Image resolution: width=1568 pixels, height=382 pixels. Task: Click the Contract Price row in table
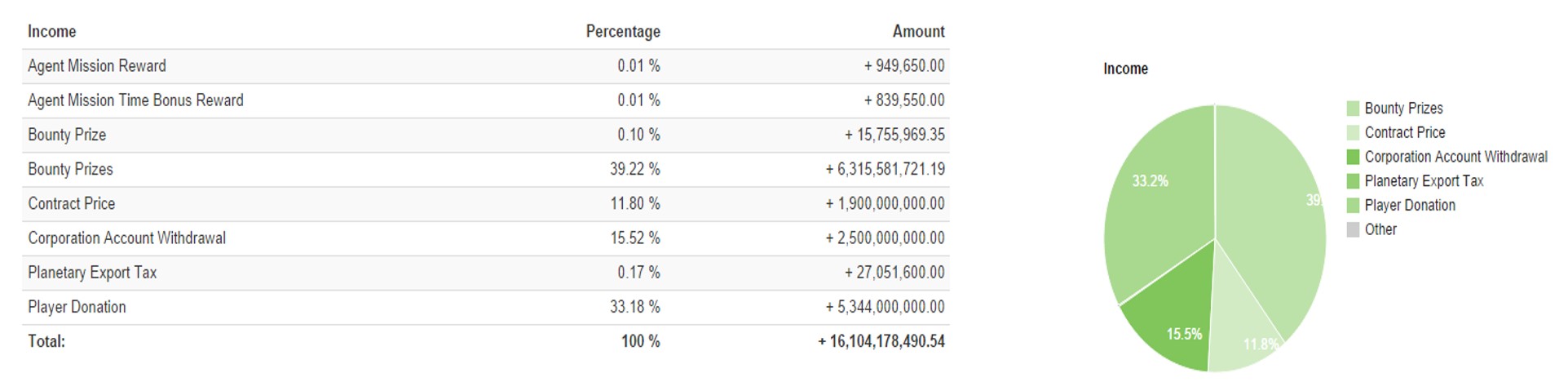point(72,204)
